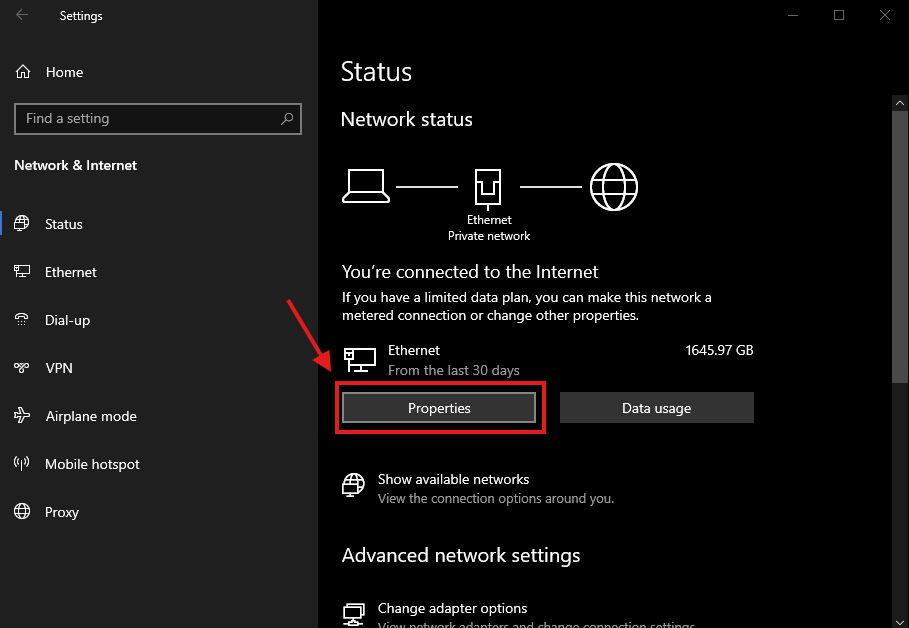This screenshot has height=628, width=909.
Task: Open Change adapter options
Action: pyautogui.click(x=452, y=608)
